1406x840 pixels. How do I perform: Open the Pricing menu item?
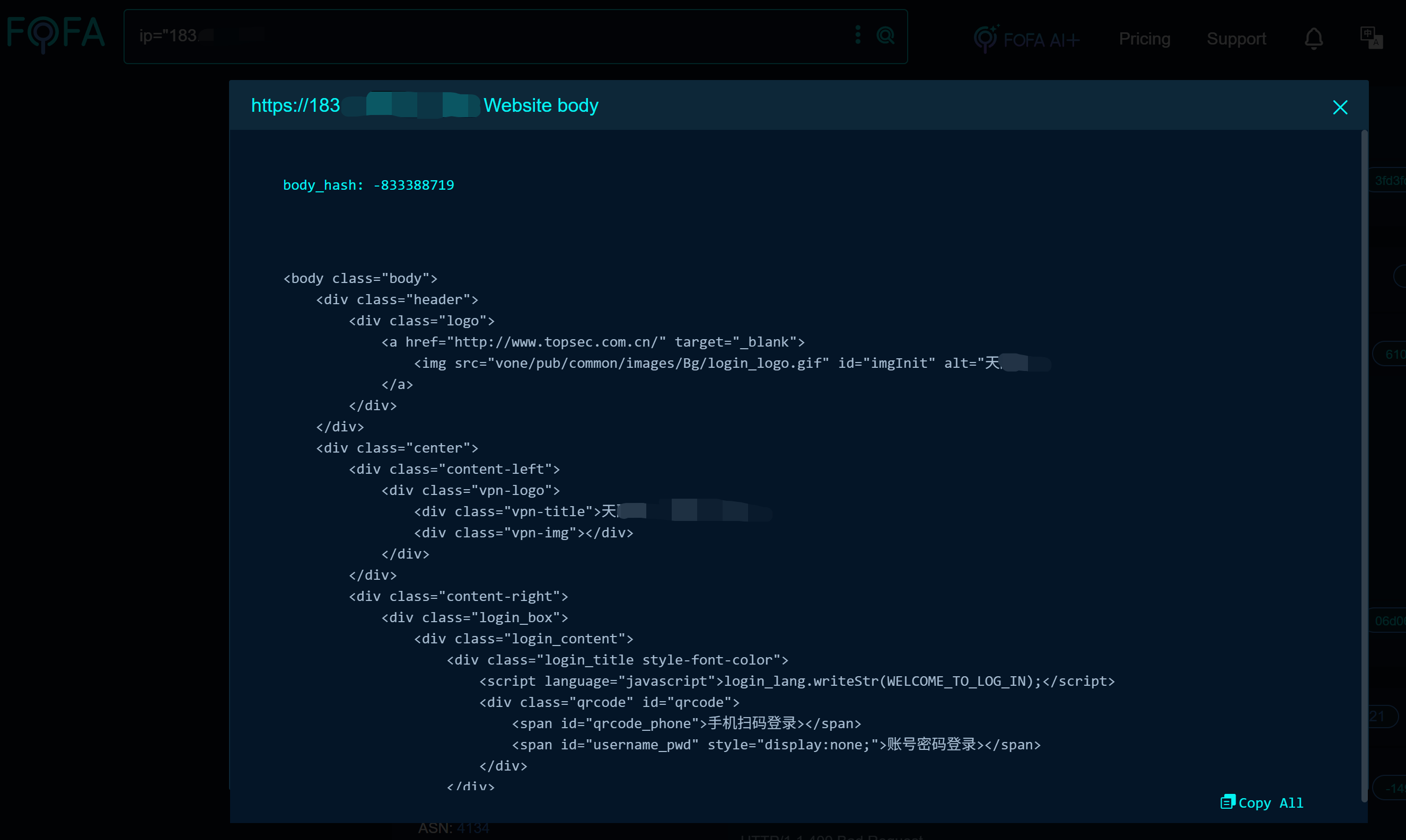tap(1145, 39)
